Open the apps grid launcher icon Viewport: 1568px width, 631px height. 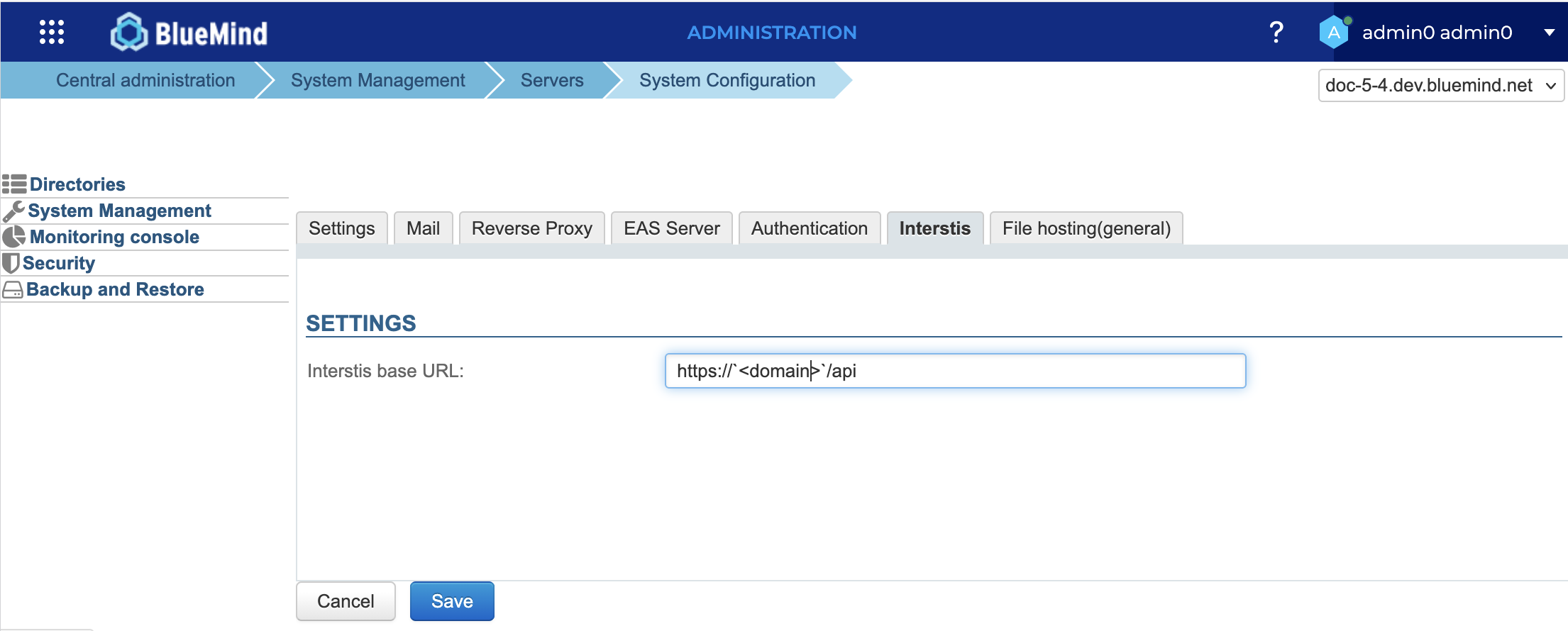pyautogui.click(x=52, y=32)
